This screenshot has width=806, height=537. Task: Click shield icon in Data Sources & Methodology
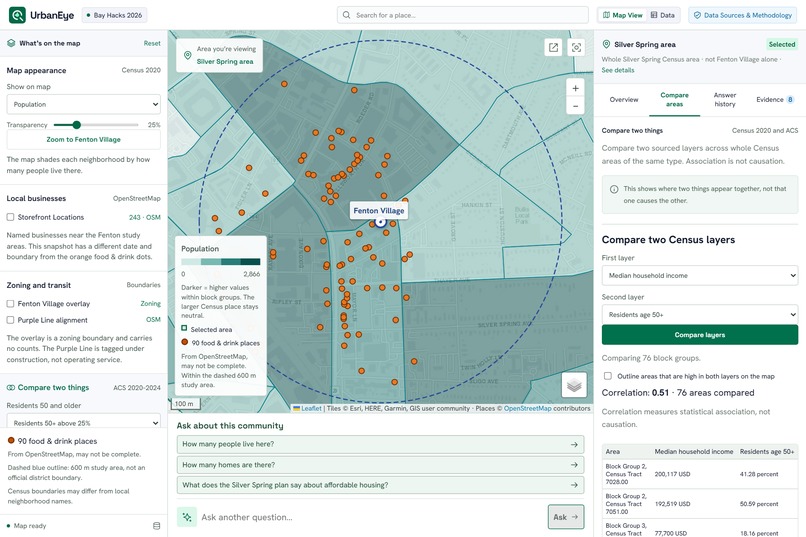click(697, 15)
